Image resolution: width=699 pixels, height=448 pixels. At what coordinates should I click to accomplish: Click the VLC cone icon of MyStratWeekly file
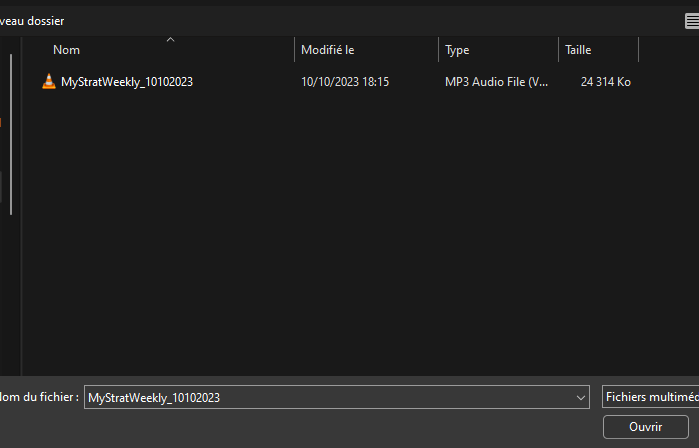pos(49,82)
